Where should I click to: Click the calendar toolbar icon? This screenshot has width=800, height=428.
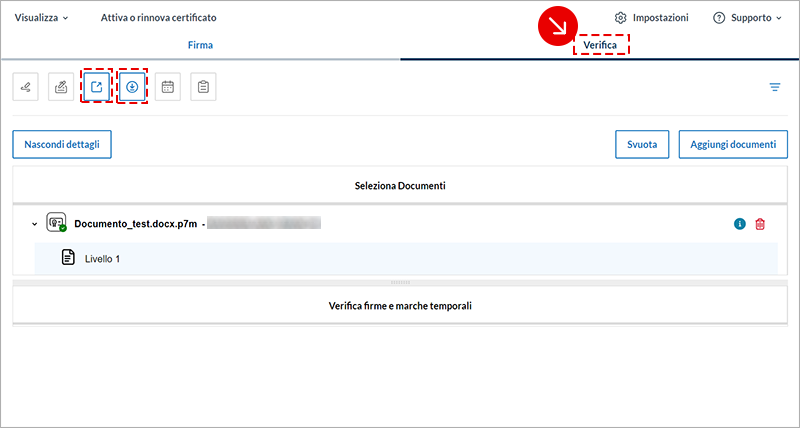167,87
